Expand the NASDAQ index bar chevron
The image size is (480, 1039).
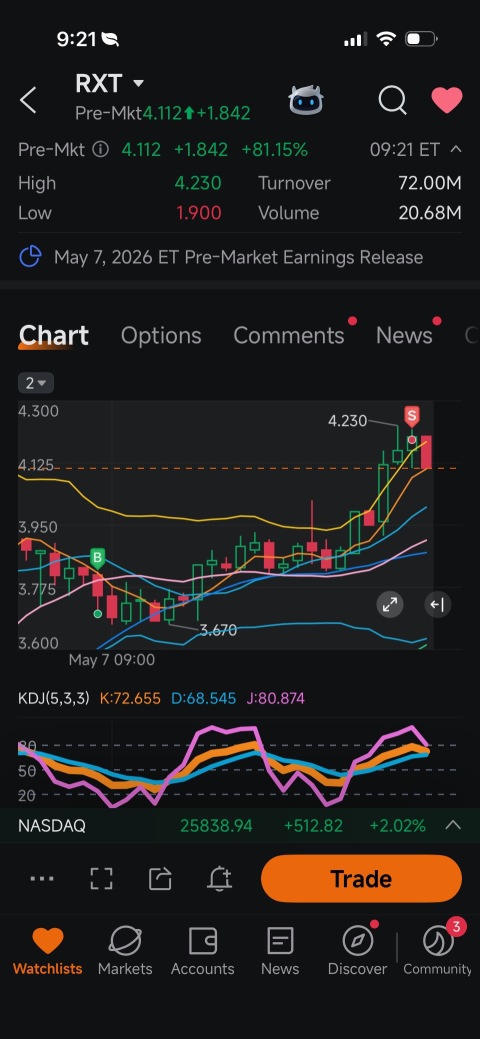pyautogui.click(x=453, y=826)
